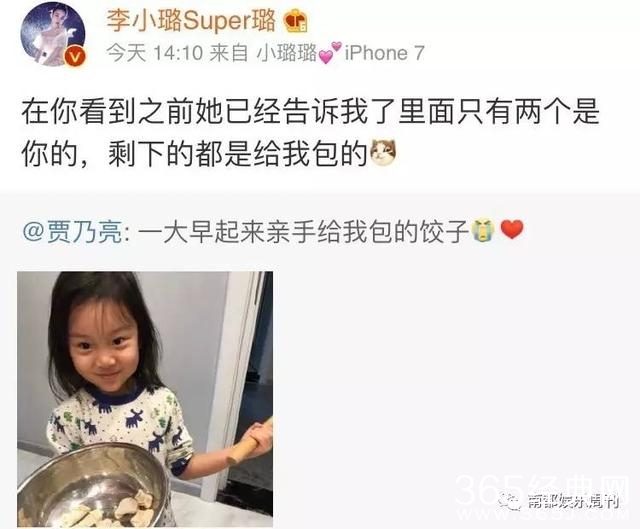Image resolution: width=640 pixels, height=529 pixels.
Task: Click the steel bowl of dumplings in photo
Action: click(92, 486)
